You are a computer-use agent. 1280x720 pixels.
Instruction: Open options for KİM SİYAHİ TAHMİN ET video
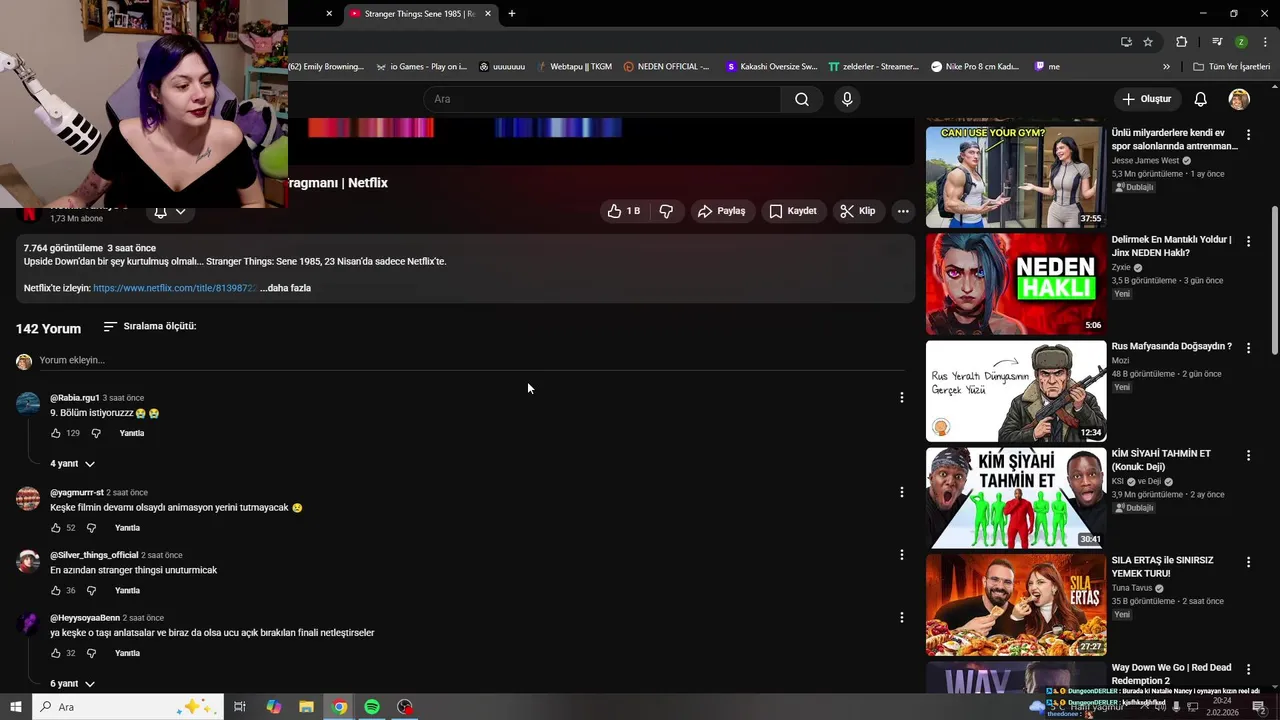tap(1248, 455)
